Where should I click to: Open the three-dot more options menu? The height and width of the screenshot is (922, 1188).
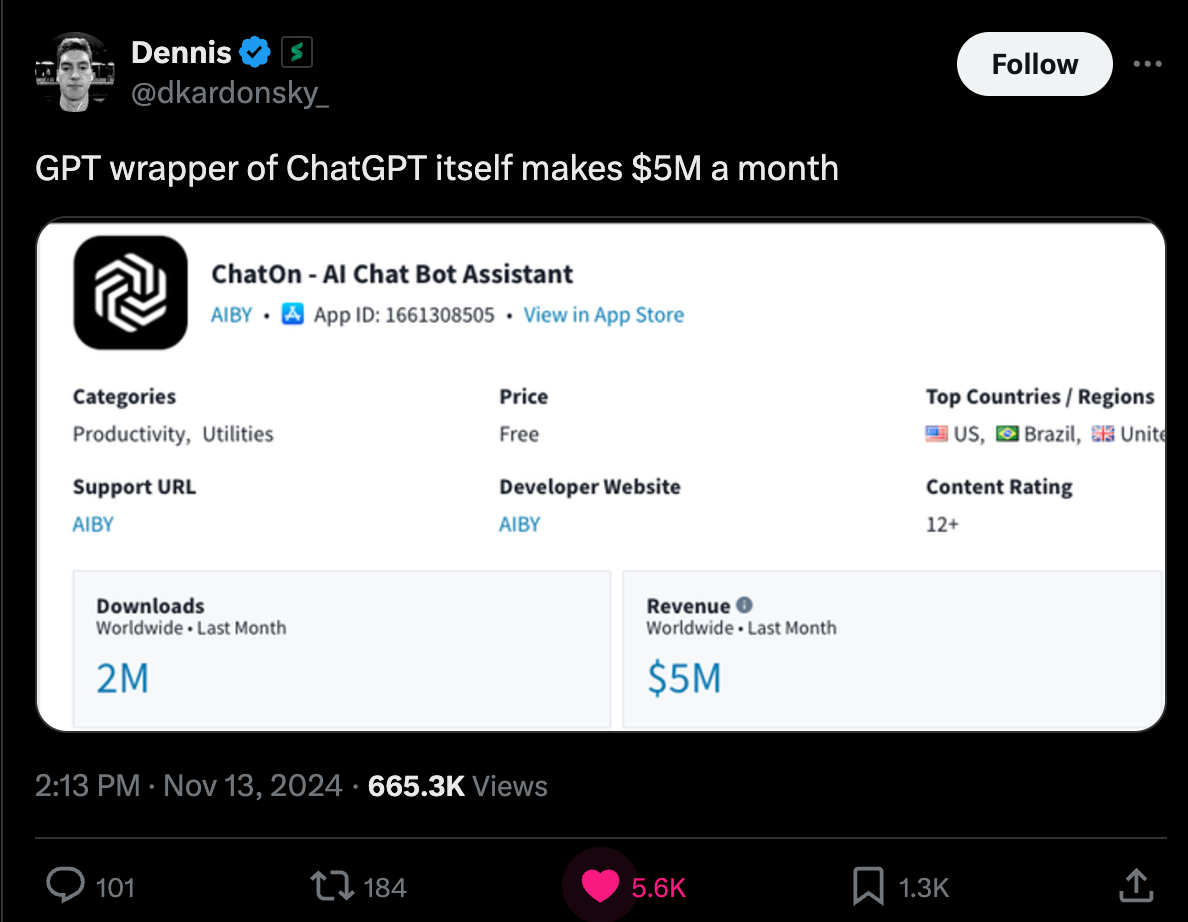(1149, 64)
